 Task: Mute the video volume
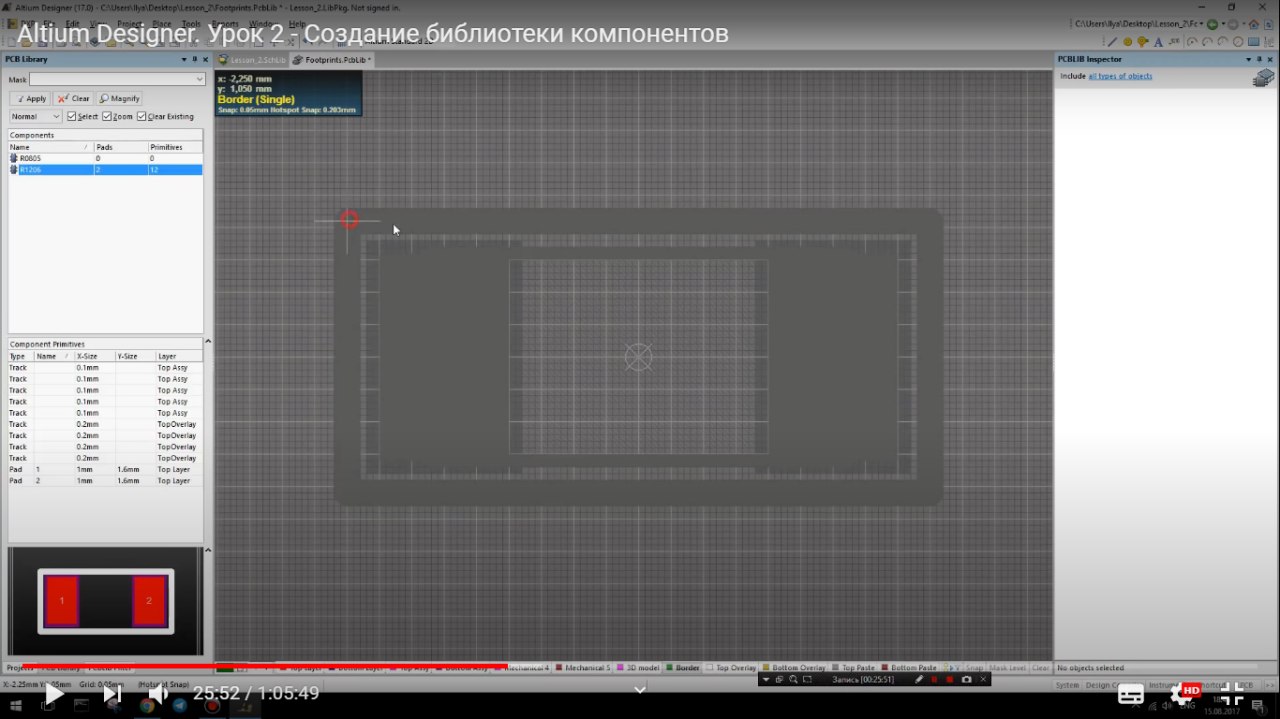(x=158, y=693)
